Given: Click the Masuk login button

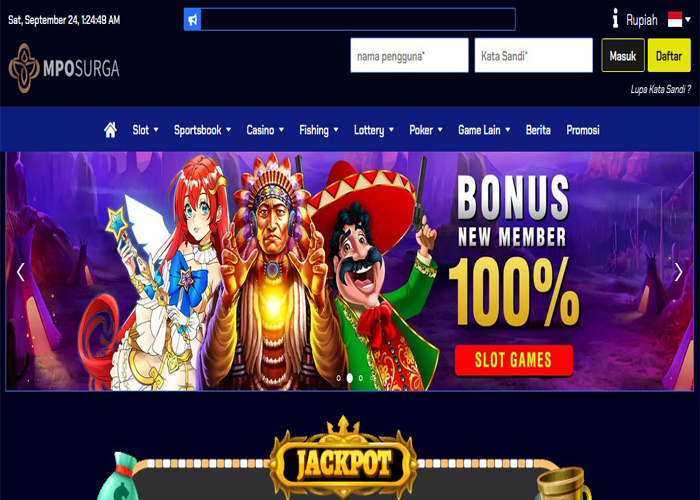Looking at the screenshot, I should (623, 55).
